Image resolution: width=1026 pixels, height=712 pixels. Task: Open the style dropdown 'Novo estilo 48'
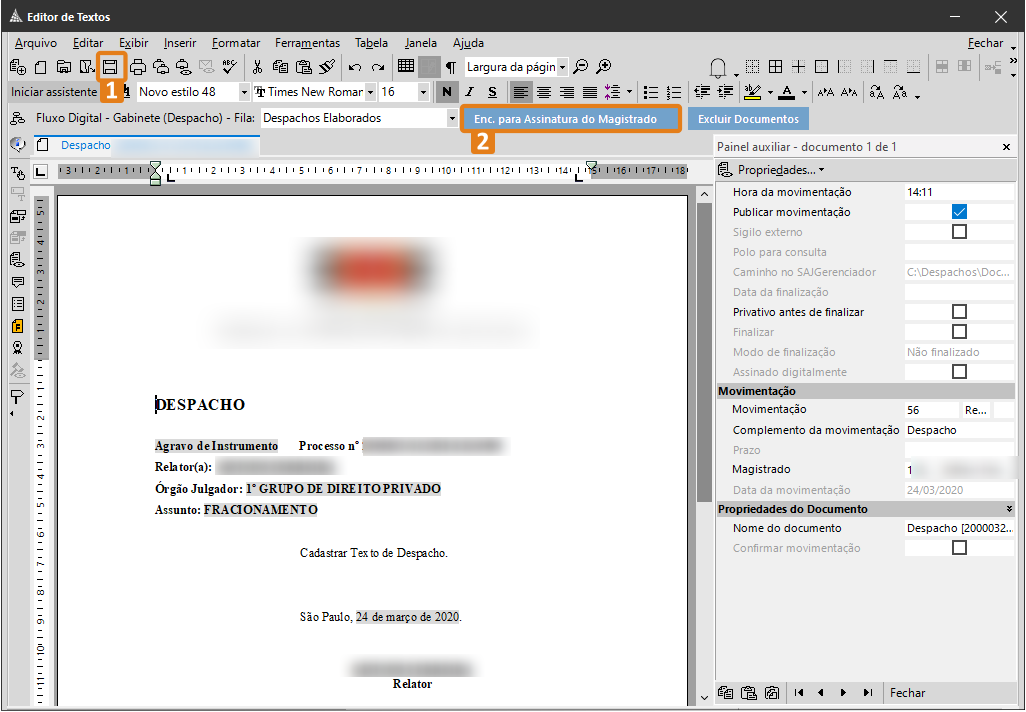pyautogui.click(x=244, y=92)
